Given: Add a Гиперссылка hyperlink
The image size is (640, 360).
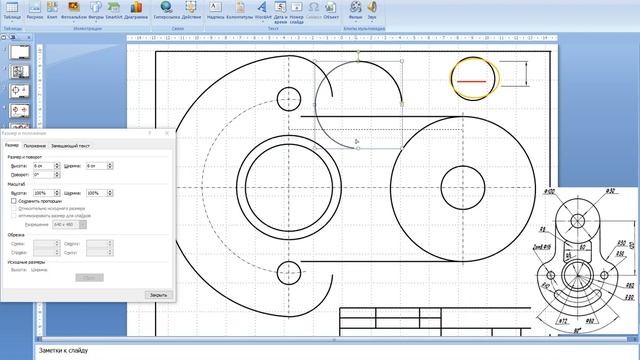Looking at the screenshot, I should click(x=167, y=10).
